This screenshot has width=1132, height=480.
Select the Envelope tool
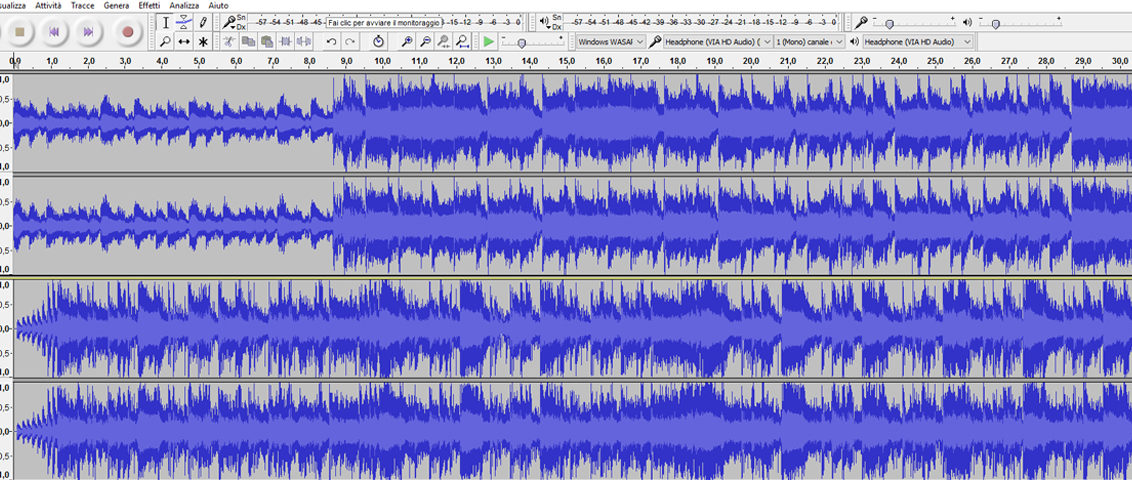point(185,22)
